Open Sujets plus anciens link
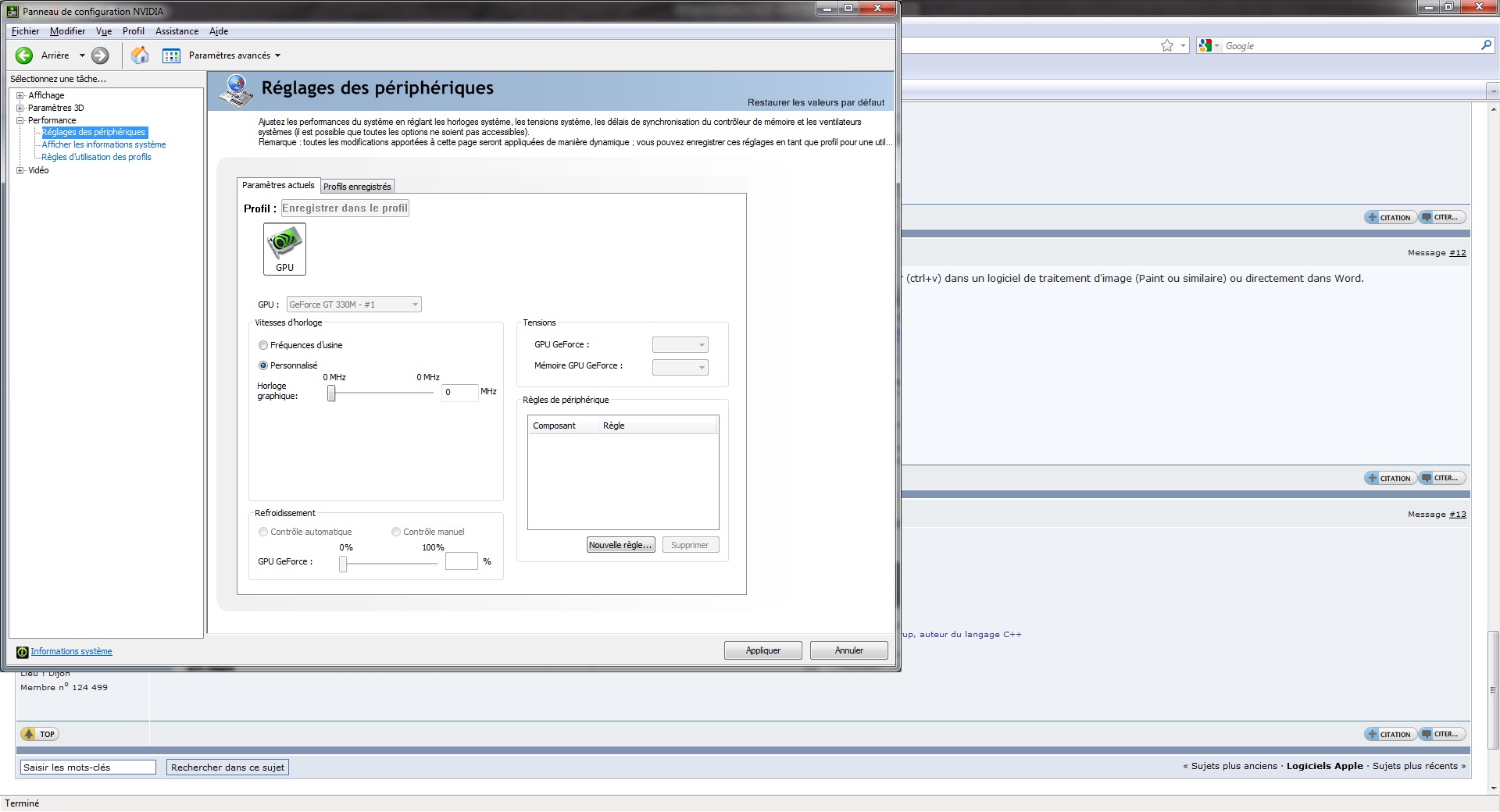The height and width of the screenshot is (812, 1500). [x=1234, y=766]
